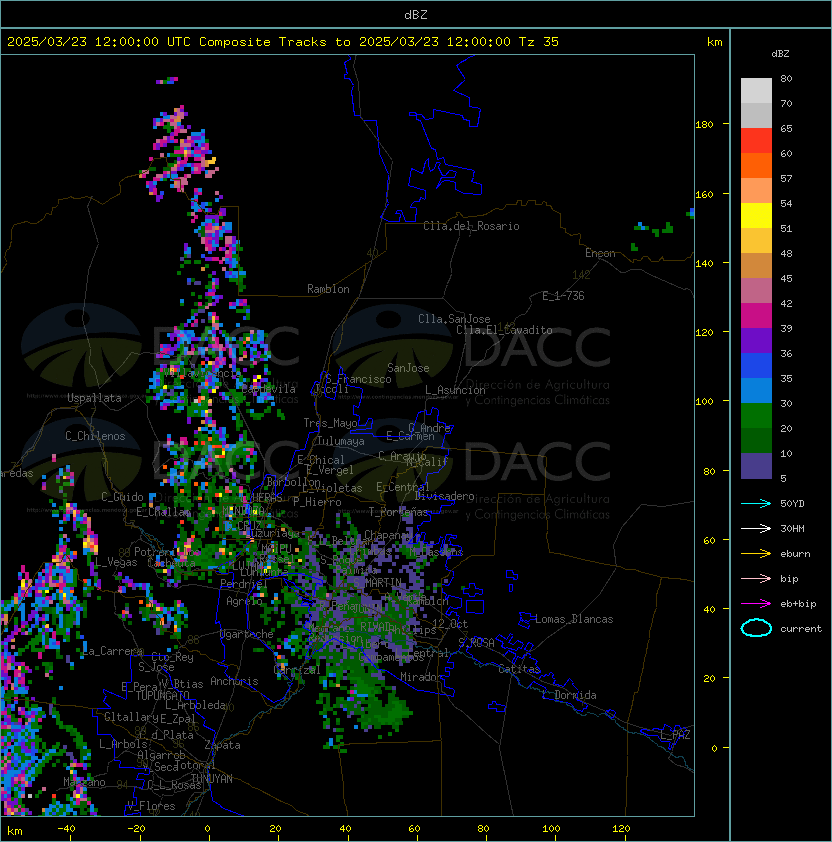832x842 pixels.
Task: Pick the bright yellow swatch in dBZ scale
Action: [756, 215]
